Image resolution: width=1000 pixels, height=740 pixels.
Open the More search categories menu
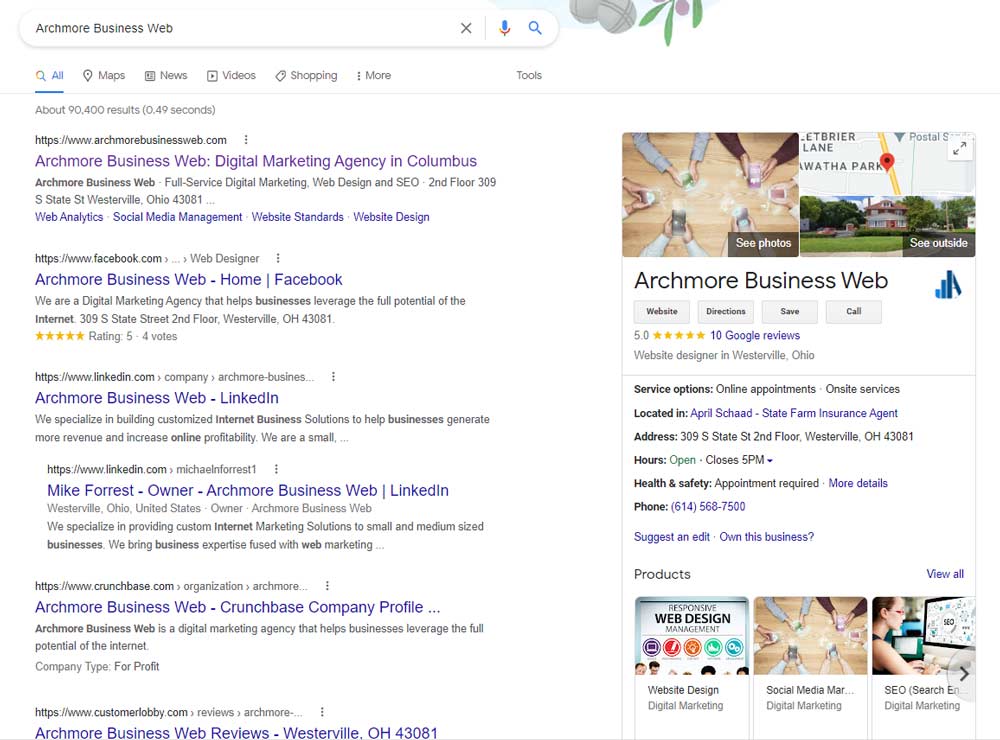click(373, 75)
